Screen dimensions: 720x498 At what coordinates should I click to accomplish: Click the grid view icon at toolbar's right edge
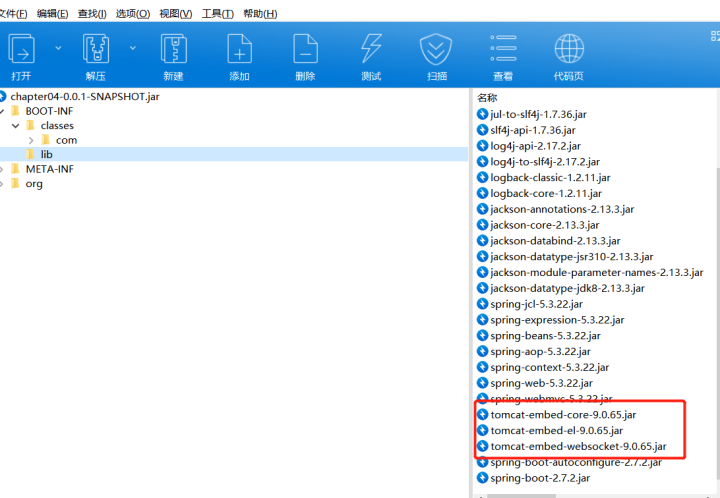coord(715,36)
